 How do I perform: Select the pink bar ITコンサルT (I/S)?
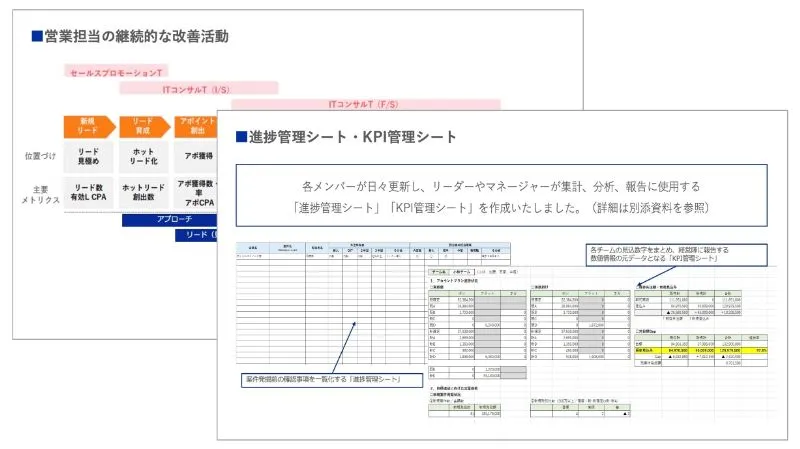pos(199,88)
